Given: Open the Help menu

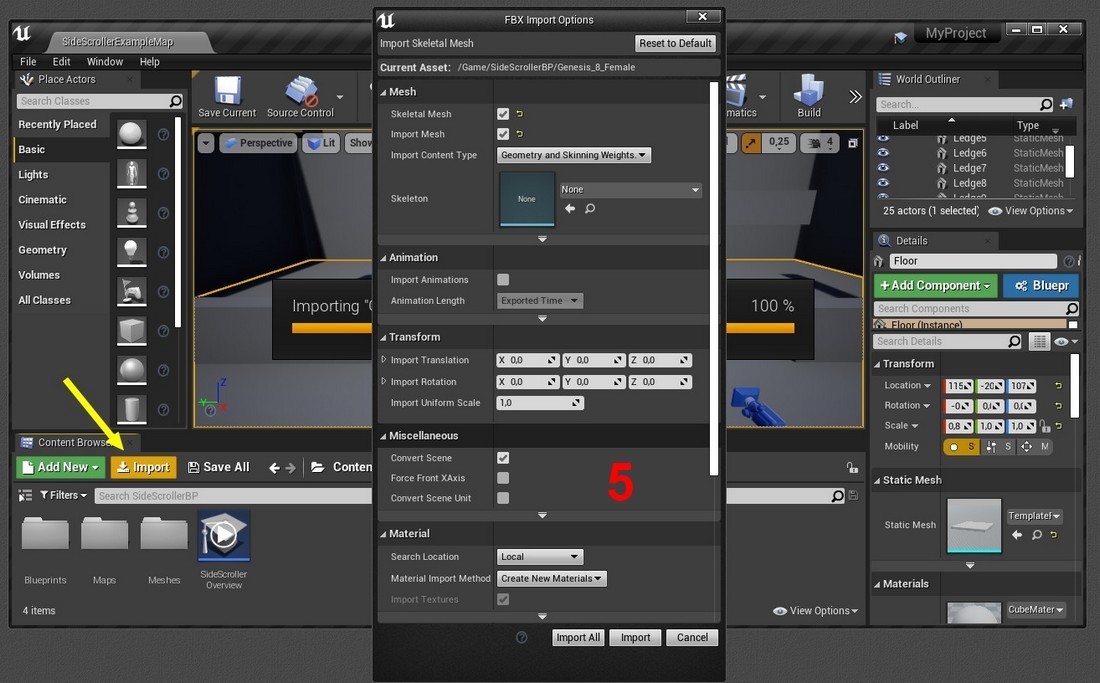Looking at the screenshot, I should point(149,62).
